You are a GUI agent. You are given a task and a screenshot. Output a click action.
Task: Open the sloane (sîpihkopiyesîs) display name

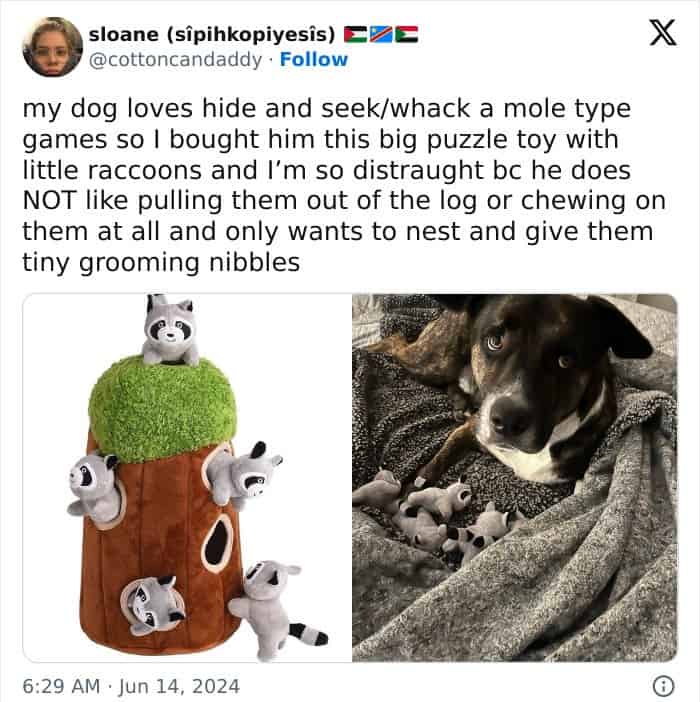click(x=212, y=34)
